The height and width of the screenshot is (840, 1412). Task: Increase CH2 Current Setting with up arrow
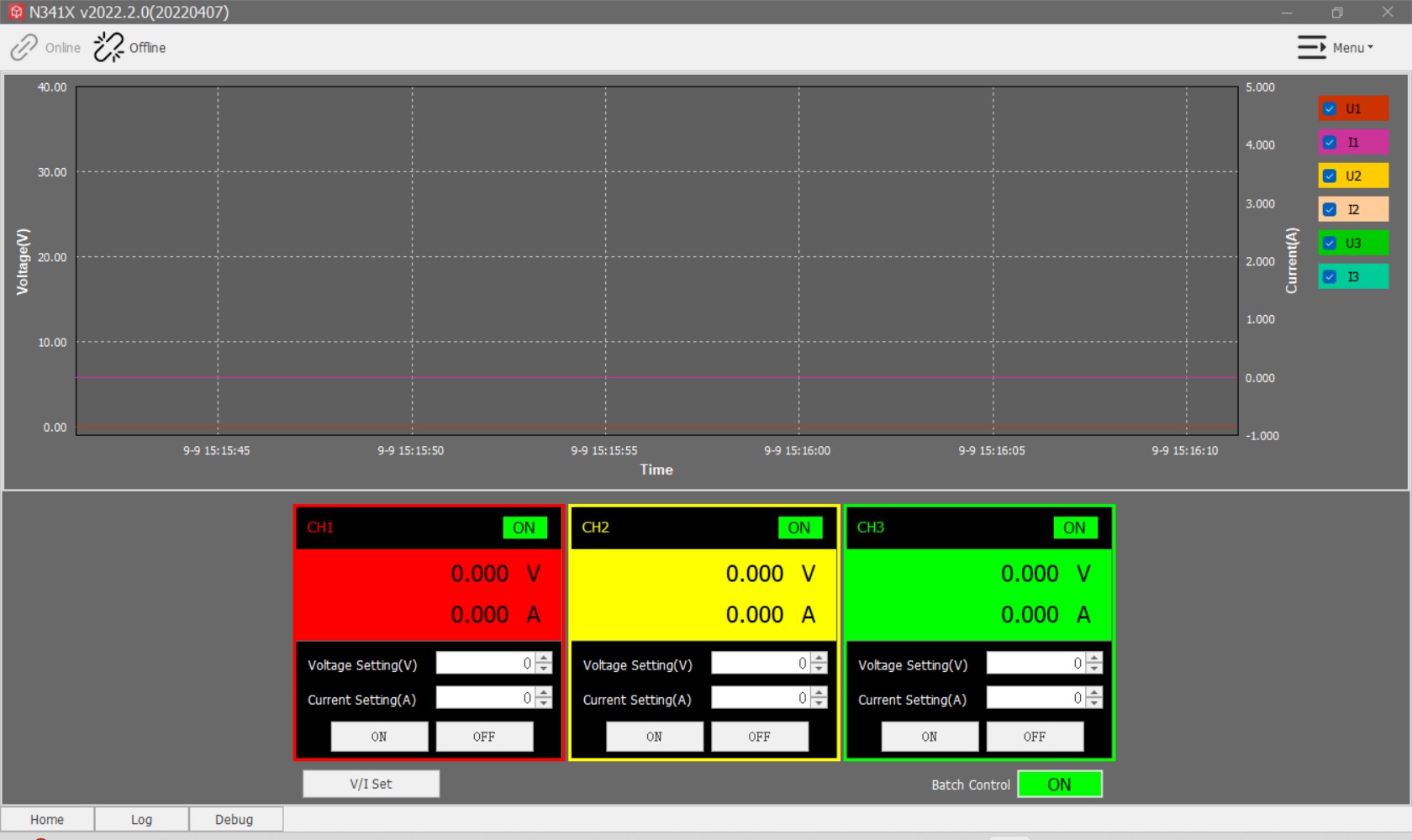819,693
